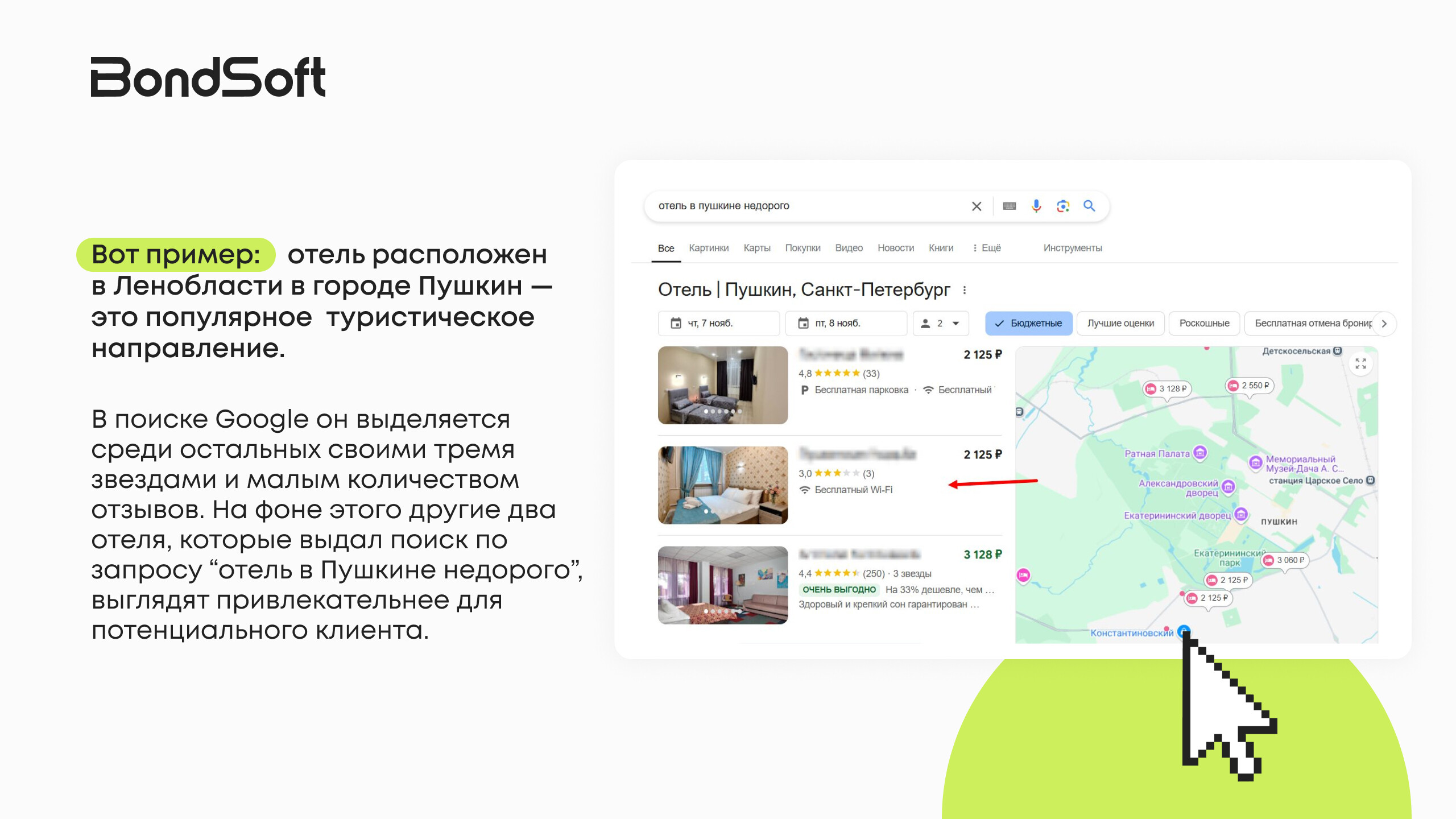The image size is (1456, 819).
Task: Open the 3 128 ₽ hotel listing rated 4,4
Action: (830, 585)
